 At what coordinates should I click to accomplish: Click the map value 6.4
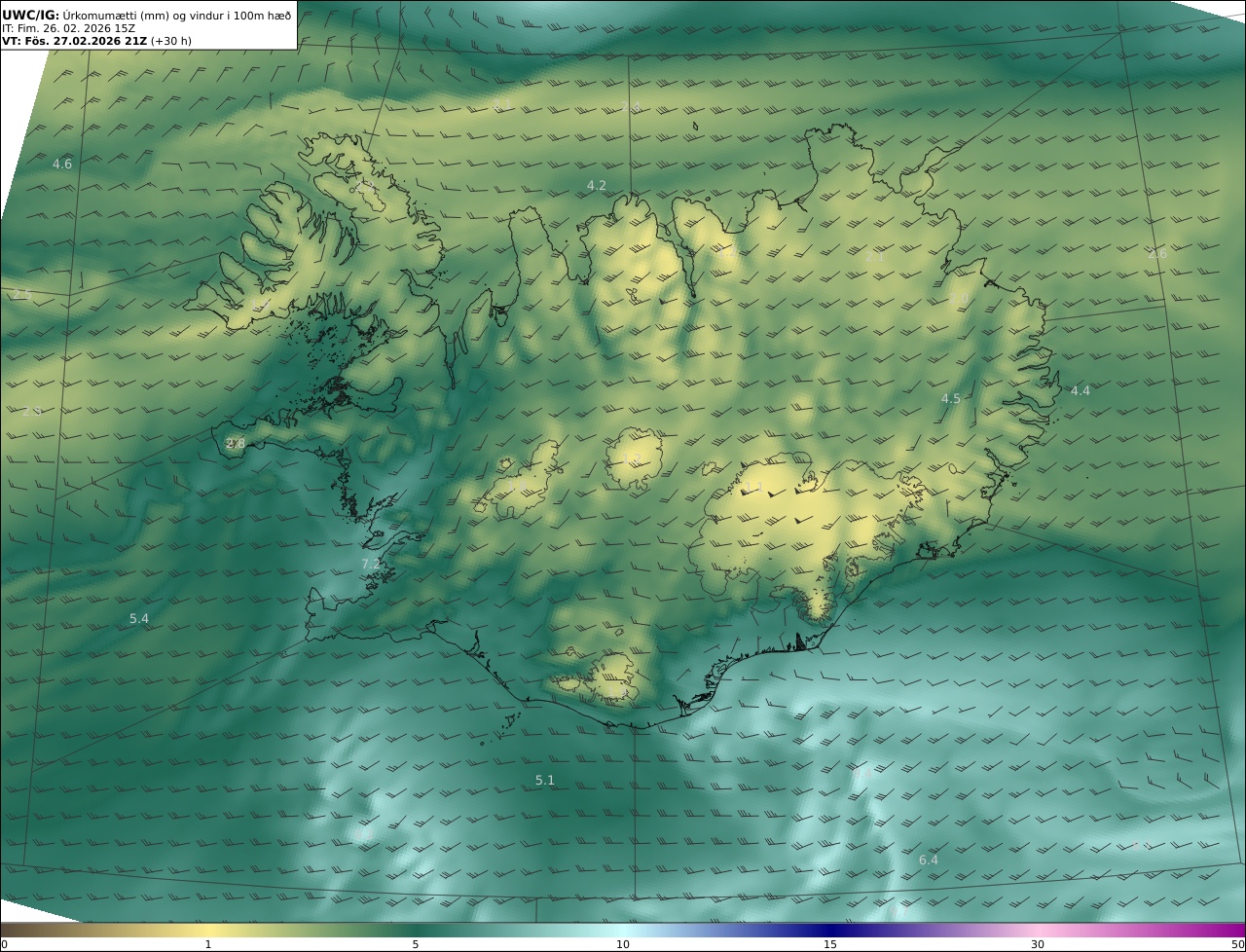coord(929,860)
